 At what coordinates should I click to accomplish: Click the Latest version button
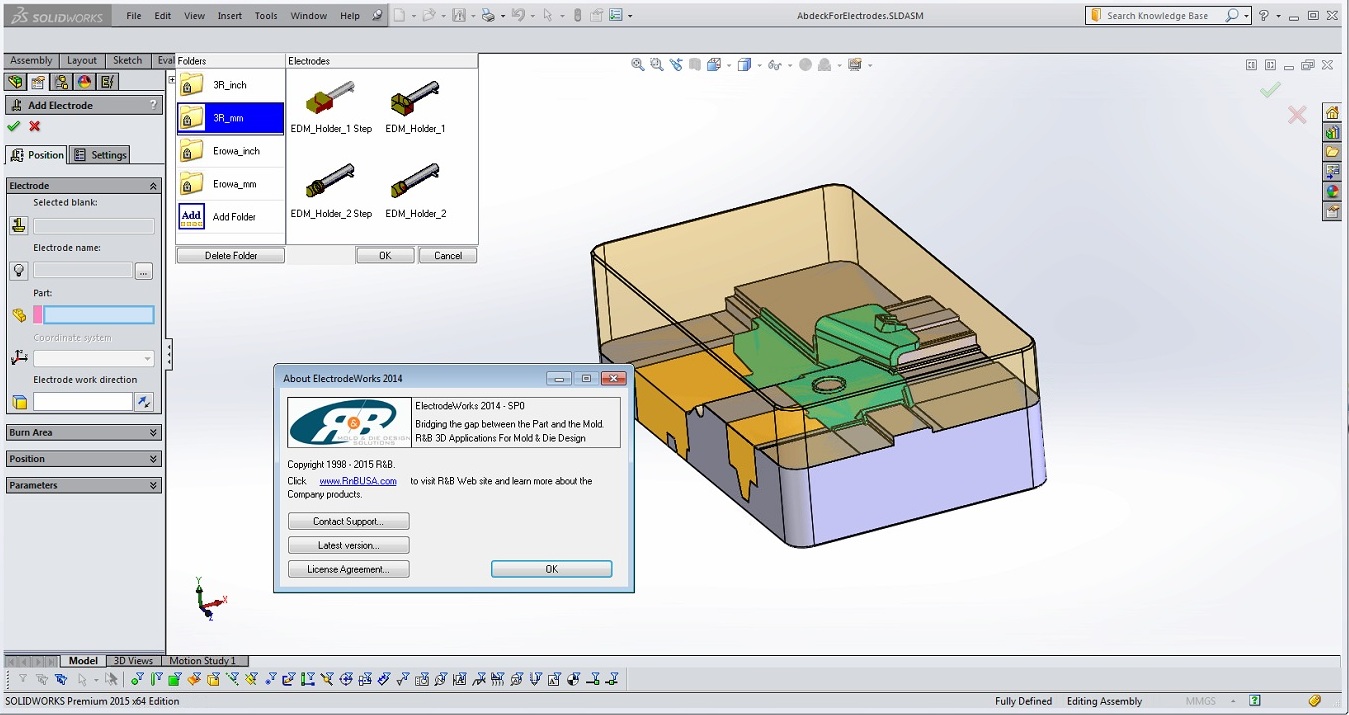pos(349,546)
